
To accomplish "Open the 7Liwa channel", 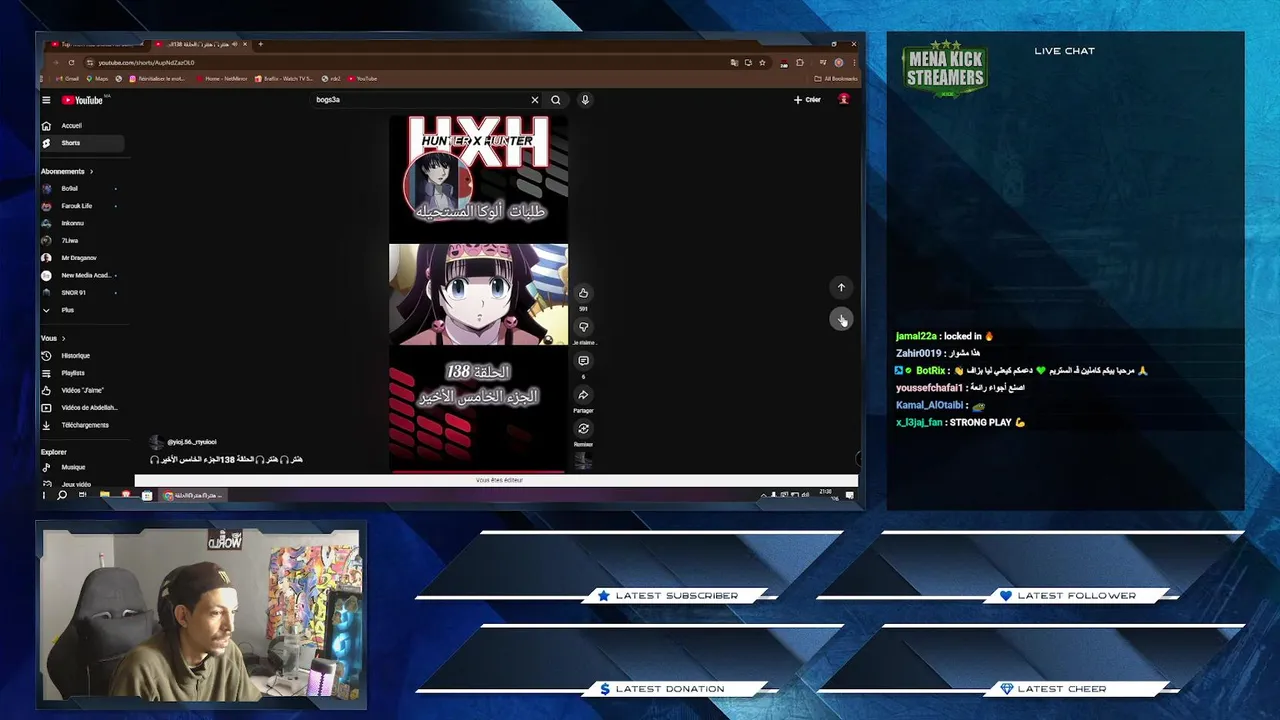I will tap(82, 240).
